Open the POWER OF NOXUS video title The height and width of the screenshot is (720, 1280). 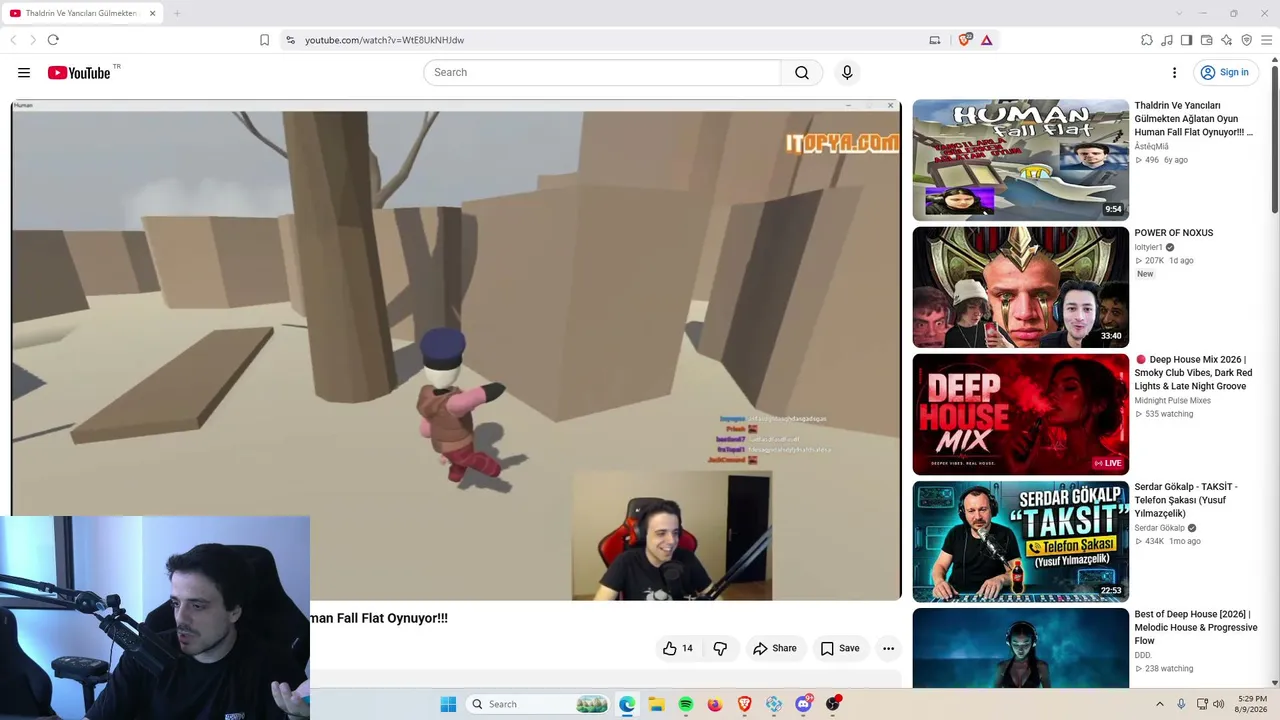[1173, 233]
